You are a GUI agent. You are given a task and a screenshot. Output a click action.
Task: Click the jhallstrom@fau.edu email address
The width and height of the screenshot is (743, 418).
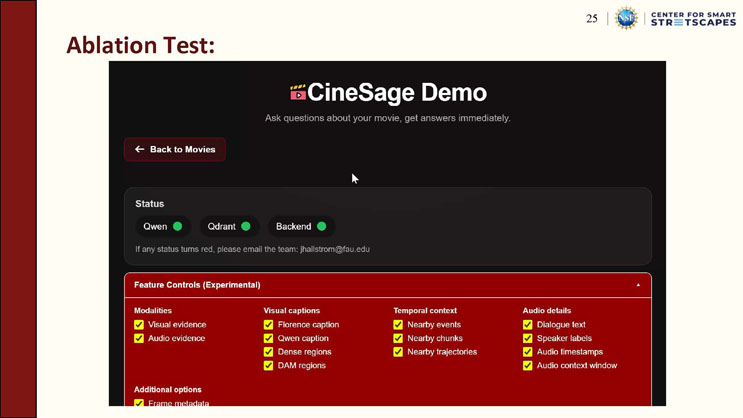tap(335, 249)
